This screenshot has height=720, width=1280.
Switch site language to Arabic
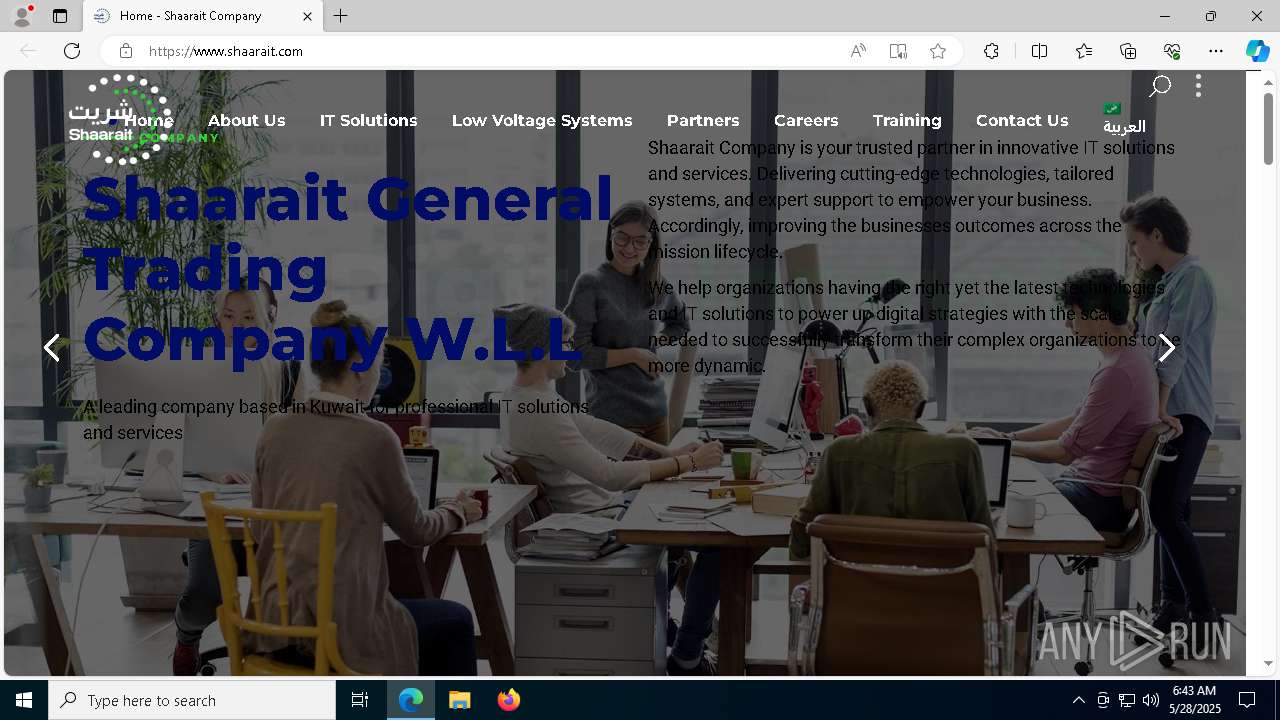coord(1124,119)
